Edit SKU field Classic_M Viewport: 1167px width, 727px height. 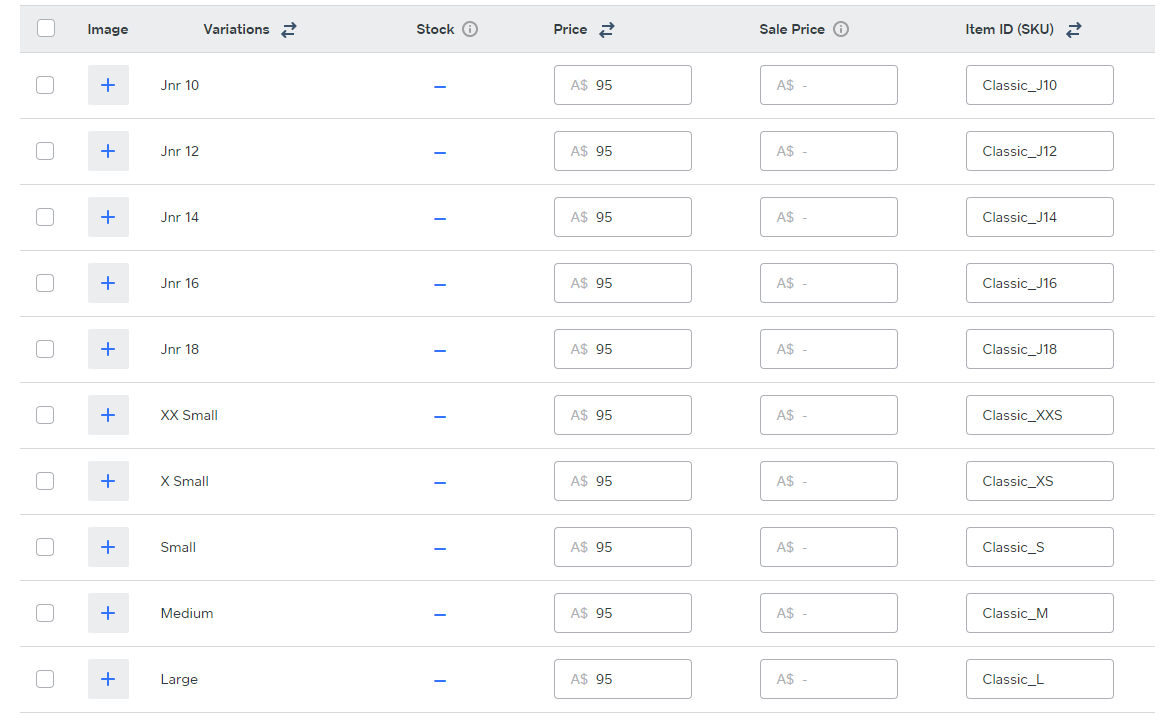pos(1040,613)
